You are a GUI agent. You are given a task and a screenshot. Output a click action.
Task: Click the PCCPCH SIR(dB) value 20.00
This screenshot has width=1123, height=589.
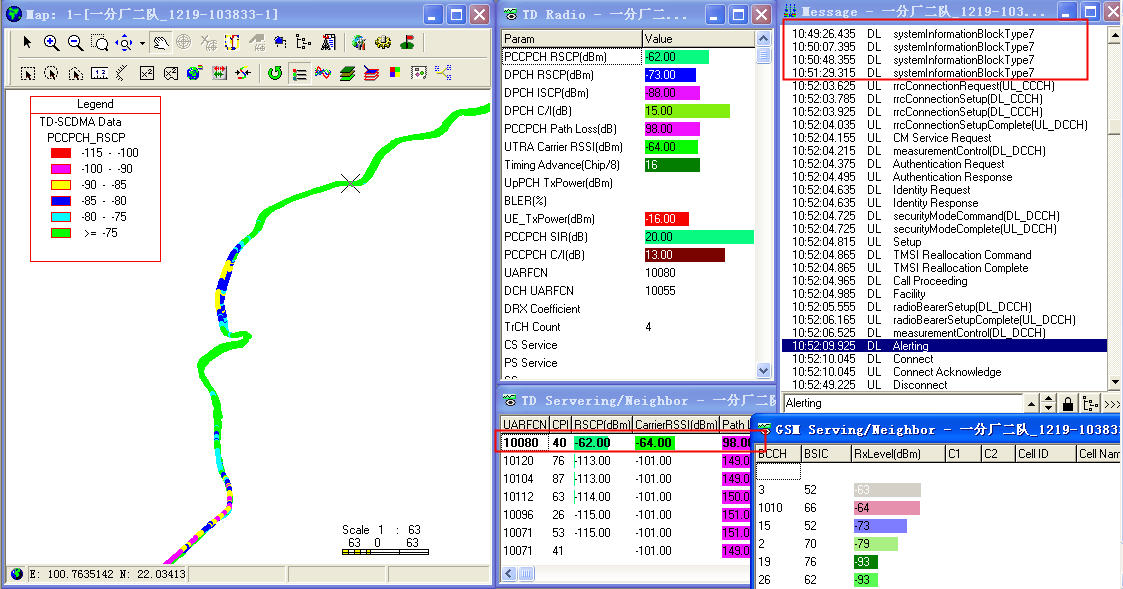[699, 236]
